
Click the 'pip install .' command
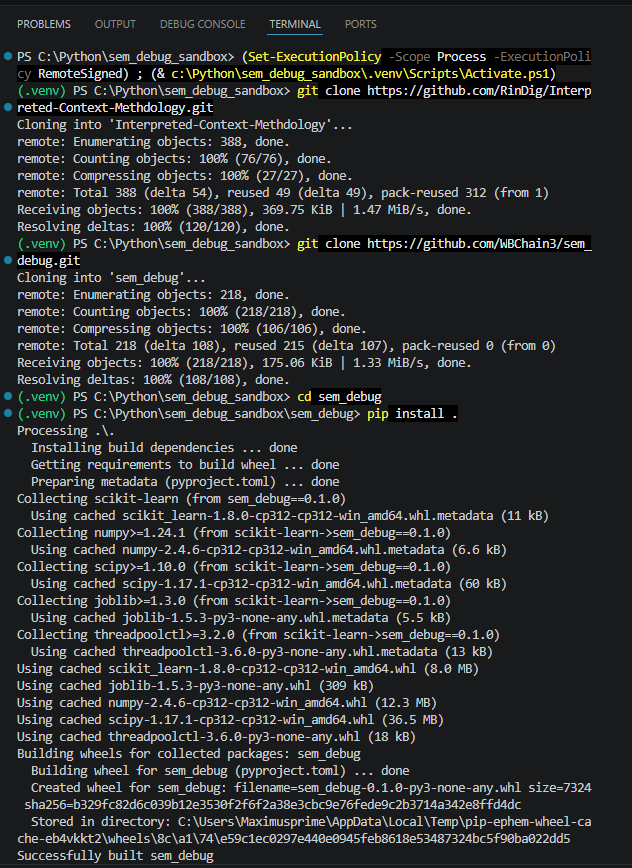[x=412, y=414]
